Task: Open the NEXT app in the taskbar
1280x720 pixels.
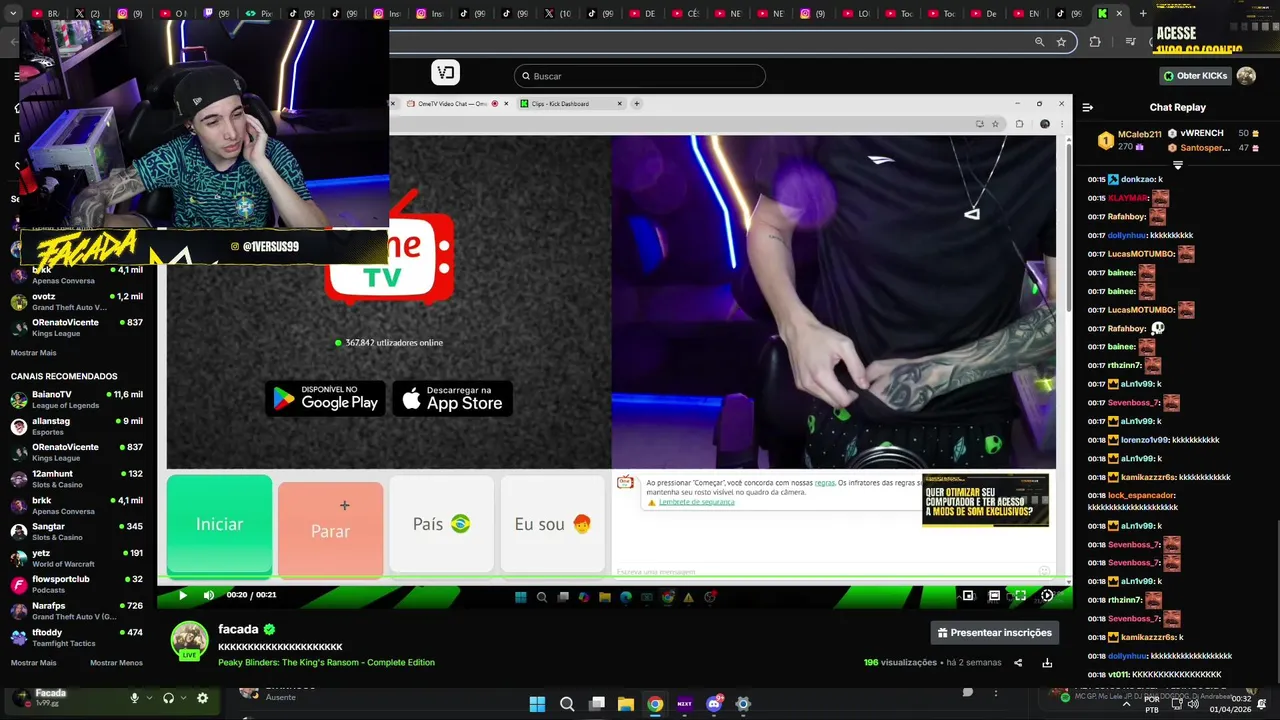Action: [685, 703]
